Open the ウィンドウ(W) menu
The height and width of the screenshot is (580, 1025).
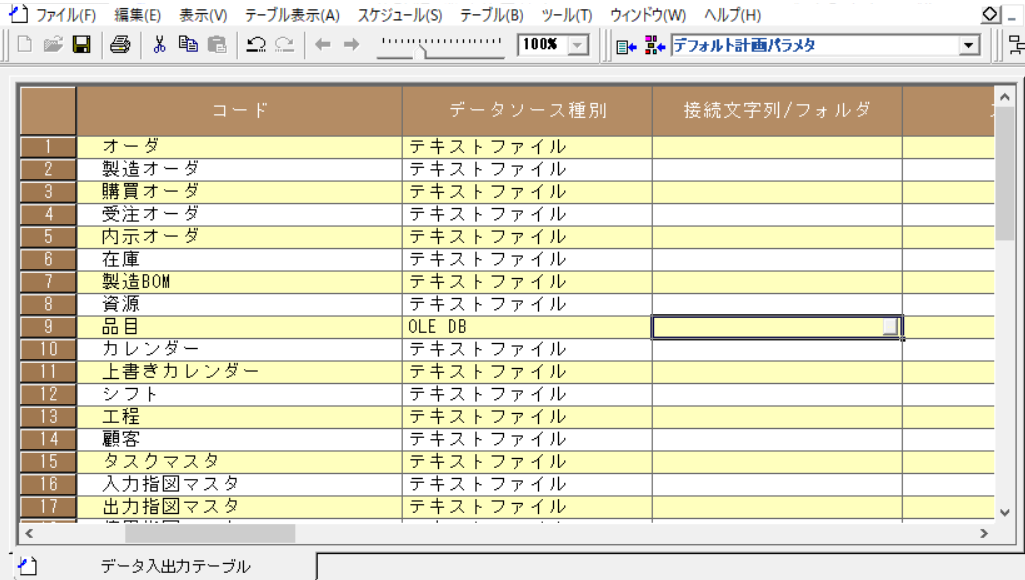[648, 14]
